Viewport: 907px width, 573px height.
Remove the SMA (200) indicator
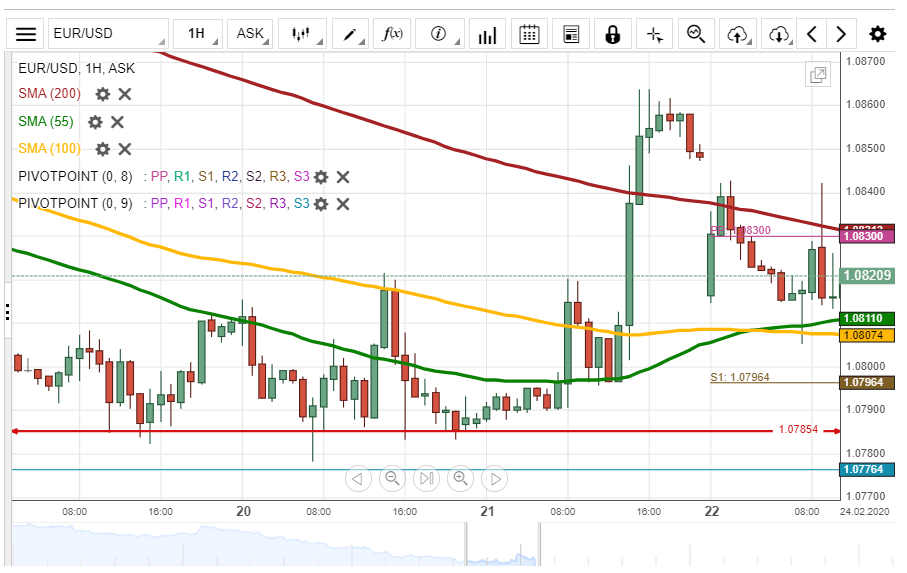[124, 94]
